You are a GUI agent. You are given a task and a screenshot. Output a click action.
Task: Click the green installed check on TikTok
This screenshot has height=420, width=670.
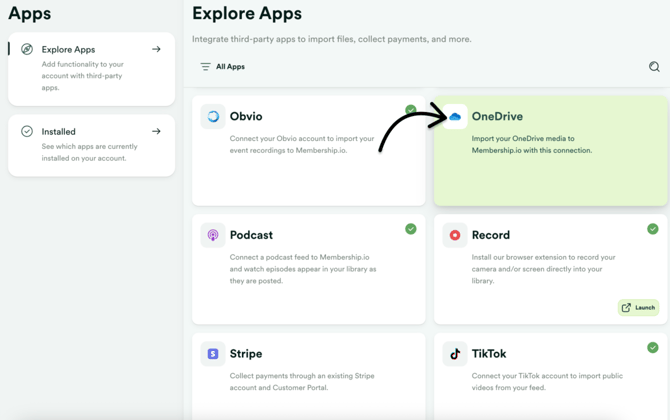pyautogui.click(x=652, y=348)
